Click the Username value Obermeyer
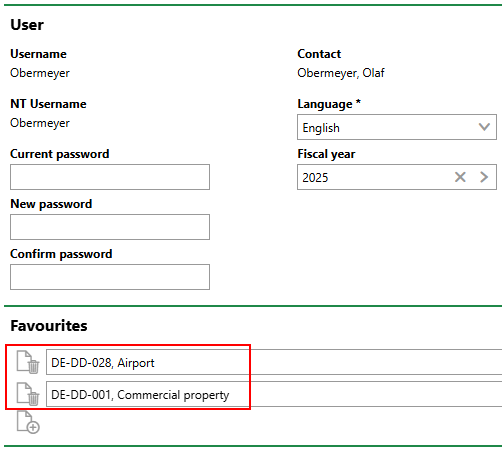The height and width of the screenshot is (451, 502). pos(40,73)
